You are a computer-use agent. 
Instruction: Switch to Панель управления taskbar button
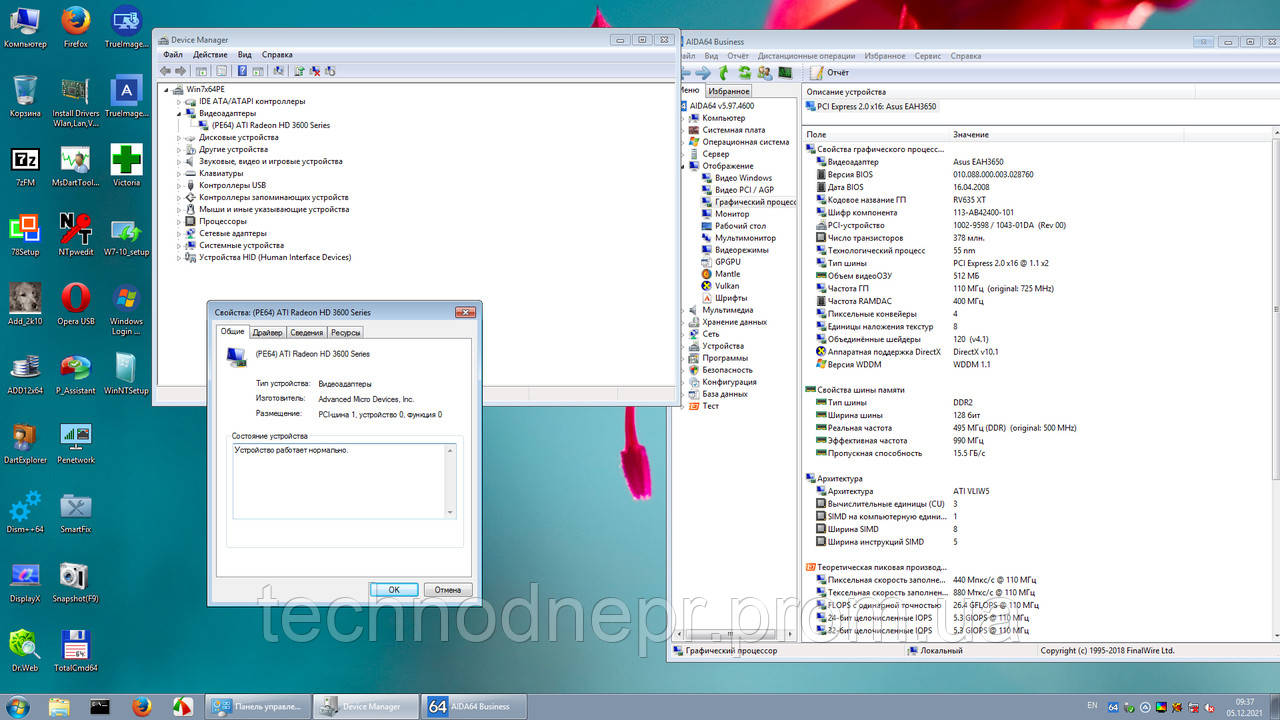[x=258, y=706]
